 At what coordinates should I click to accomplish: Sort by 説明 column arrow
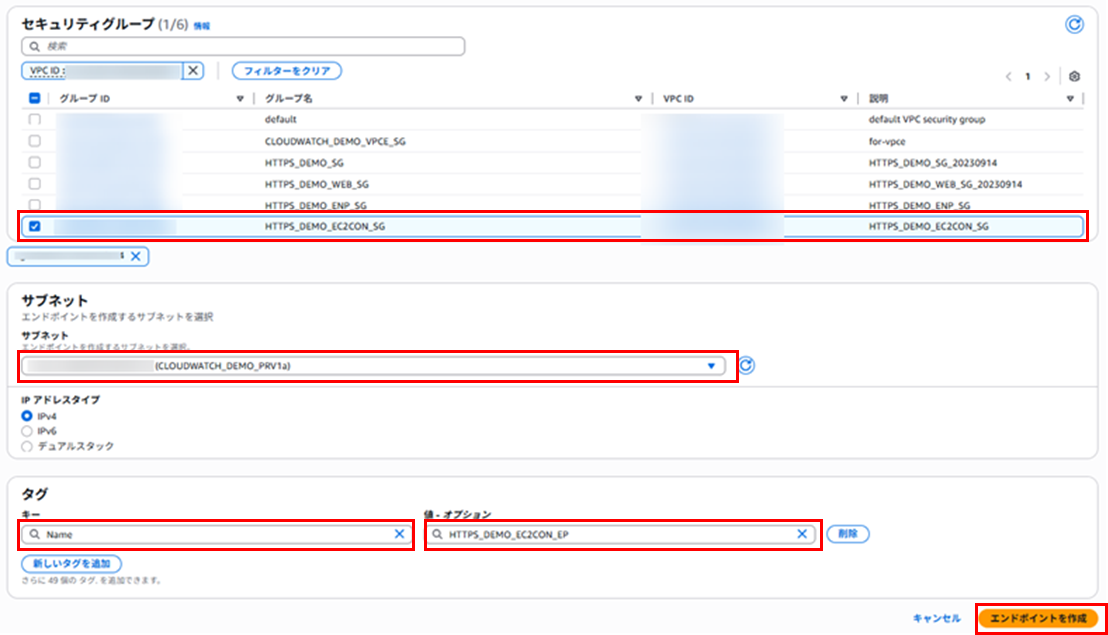1070,99
